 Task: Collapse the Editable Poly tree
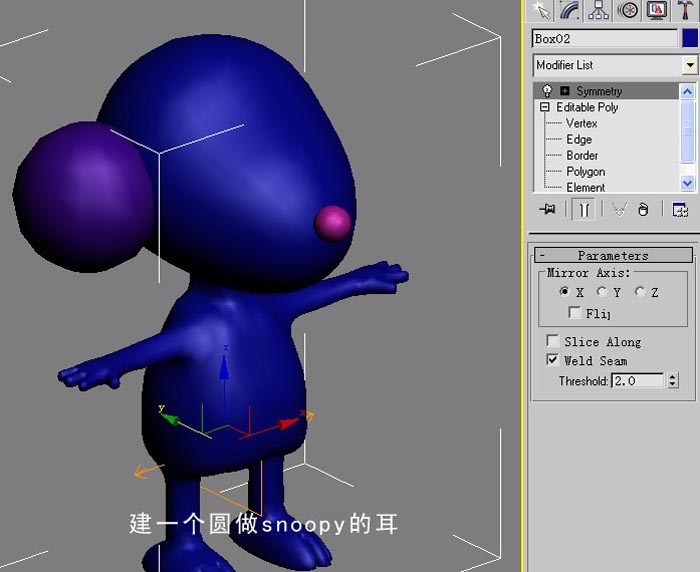tap(544, 107)
